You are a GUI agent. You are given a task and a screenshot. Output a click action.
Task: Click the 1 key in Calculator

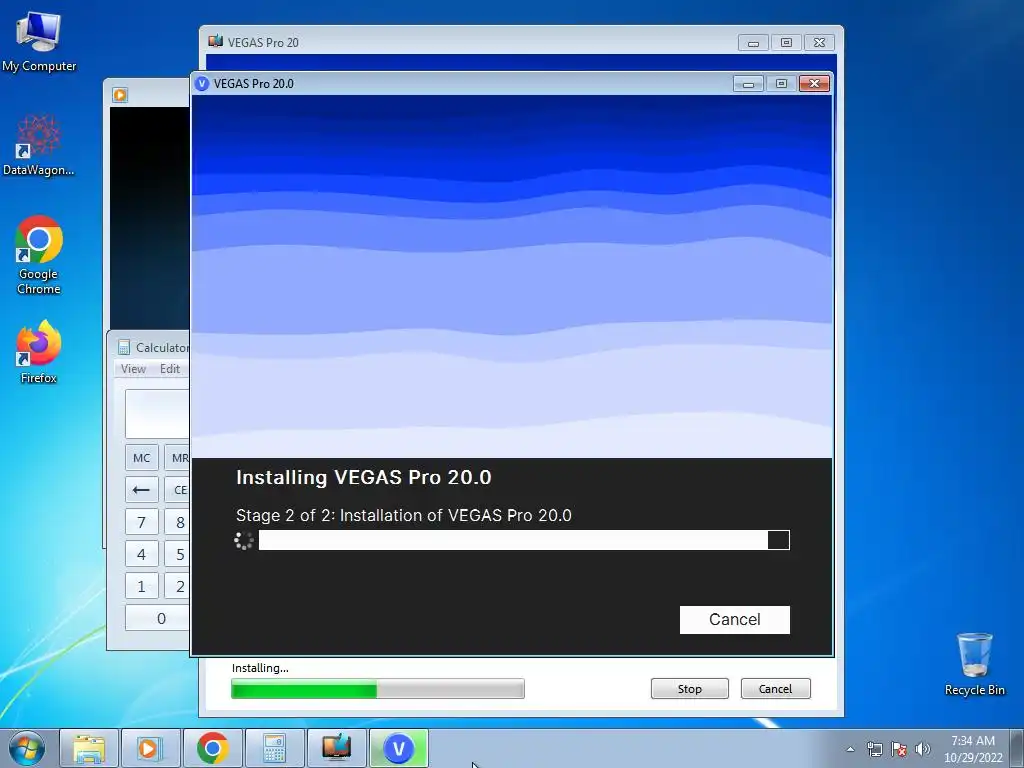[142, 586]
